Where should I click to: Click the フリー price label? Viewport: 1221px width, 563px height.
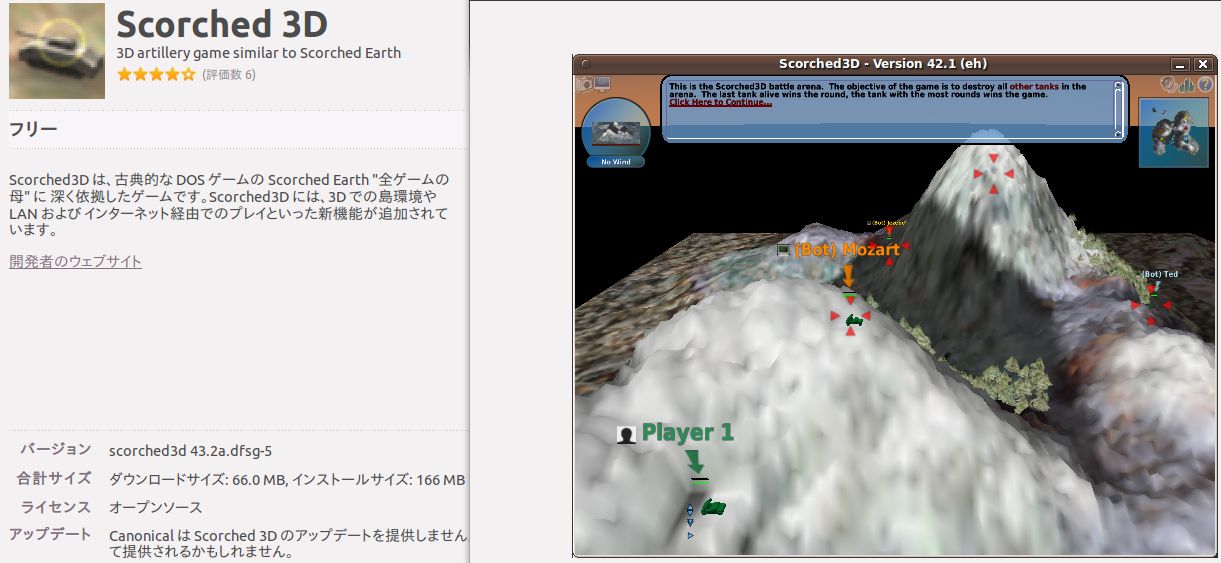tap(33, 129)
